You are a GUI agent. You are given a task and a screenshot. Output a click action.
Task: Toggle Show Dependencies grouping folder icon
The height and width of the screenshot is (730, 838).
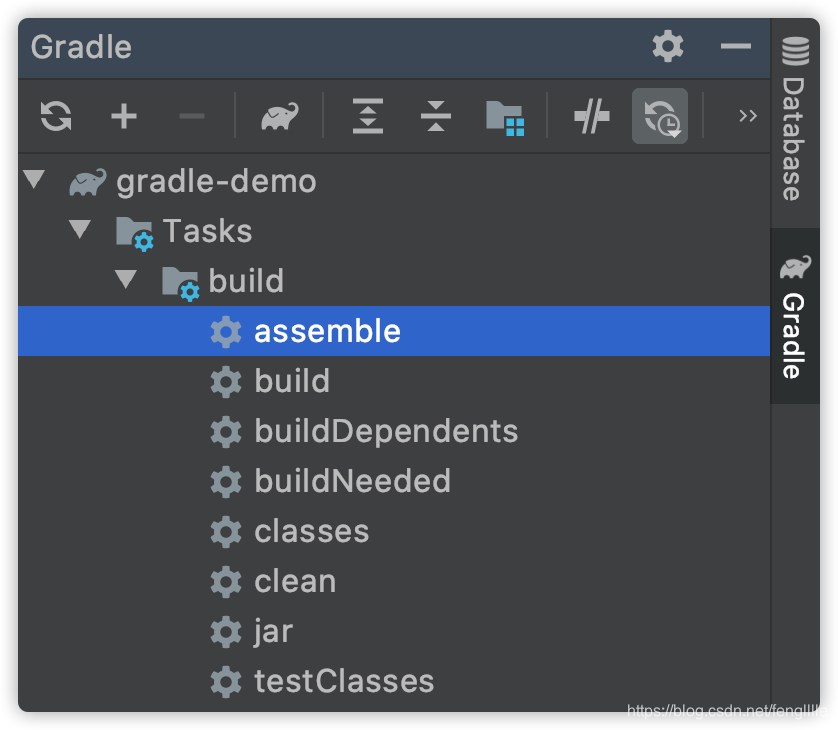(x=505, y=117)
